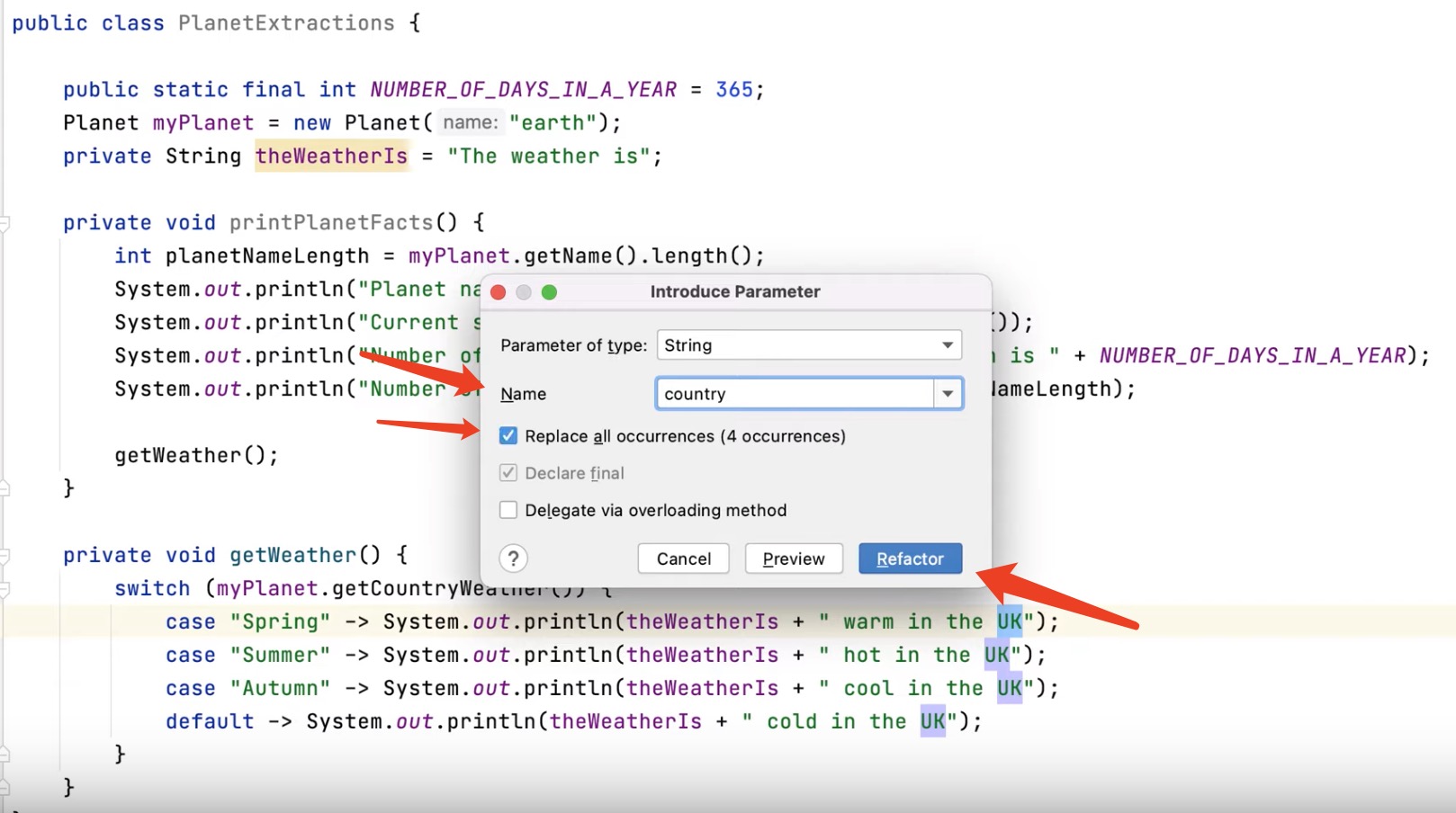Click the "earth" string literal
The width and height of the screenshot is (1456, 813).
pyautogui.click(x=553, y=123)
